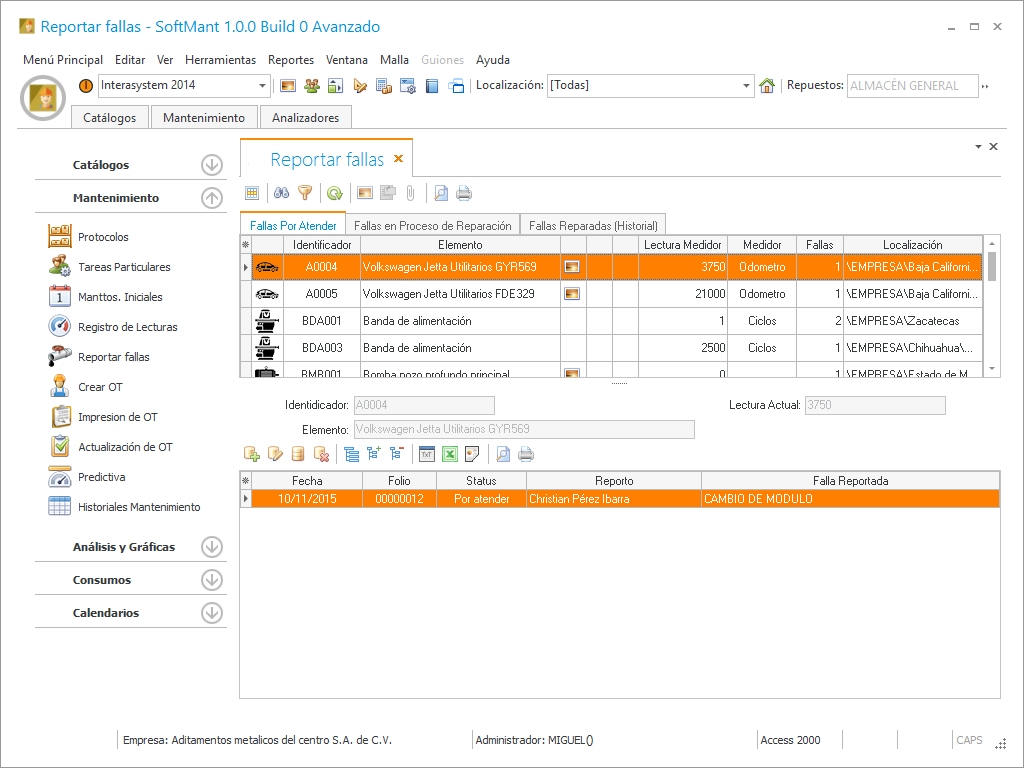Click the TXT export icon
1024x768 pixels.
pos(427,454)
